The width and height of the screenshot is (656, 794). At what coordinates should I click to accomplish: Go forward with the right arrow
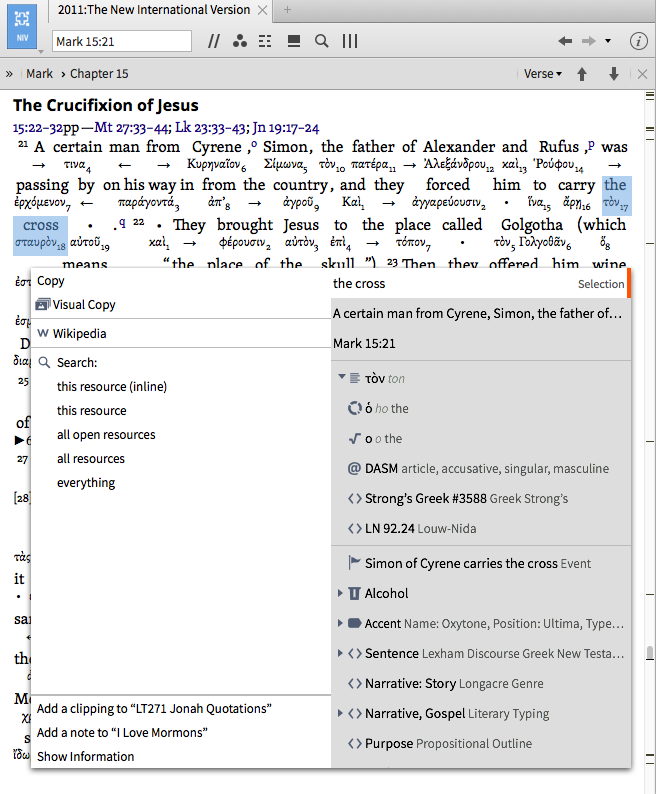coord(589,41)
